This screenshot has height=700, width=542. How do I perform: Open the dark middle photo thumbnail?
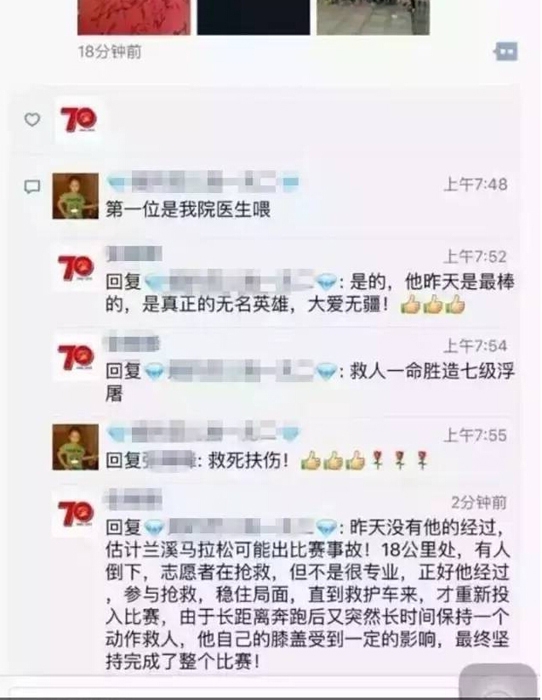tap(254, 17)
